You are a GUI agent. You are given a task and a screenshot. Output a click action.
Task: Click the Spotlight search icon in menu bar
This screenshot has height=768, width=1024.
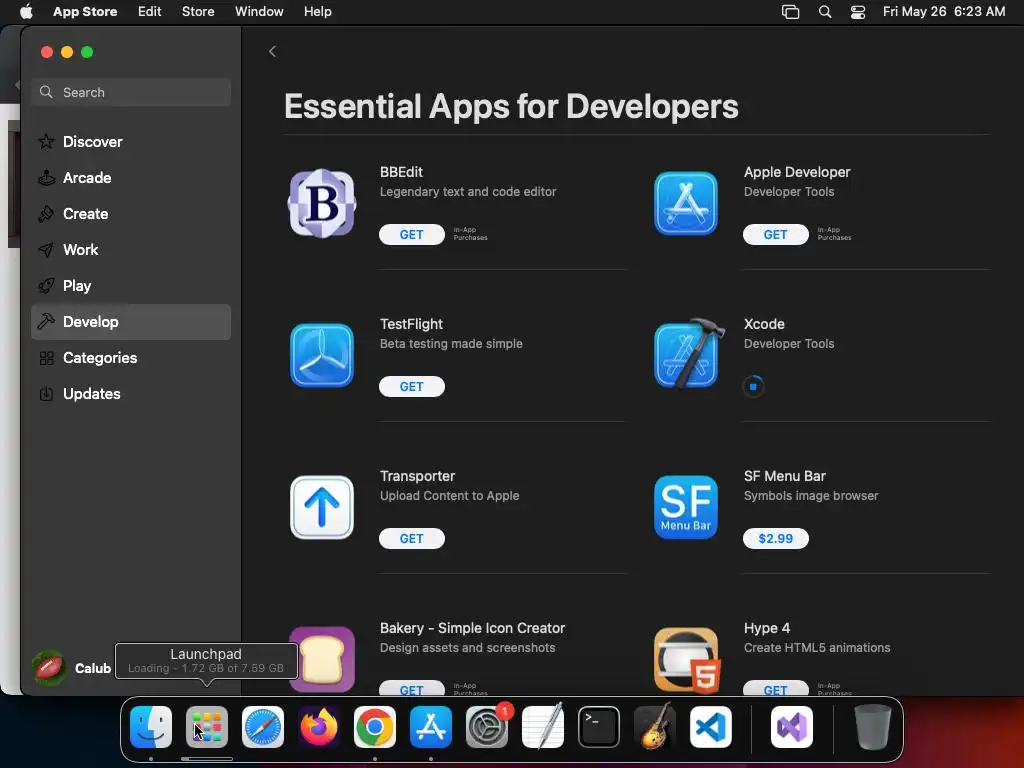click(825, 12)
